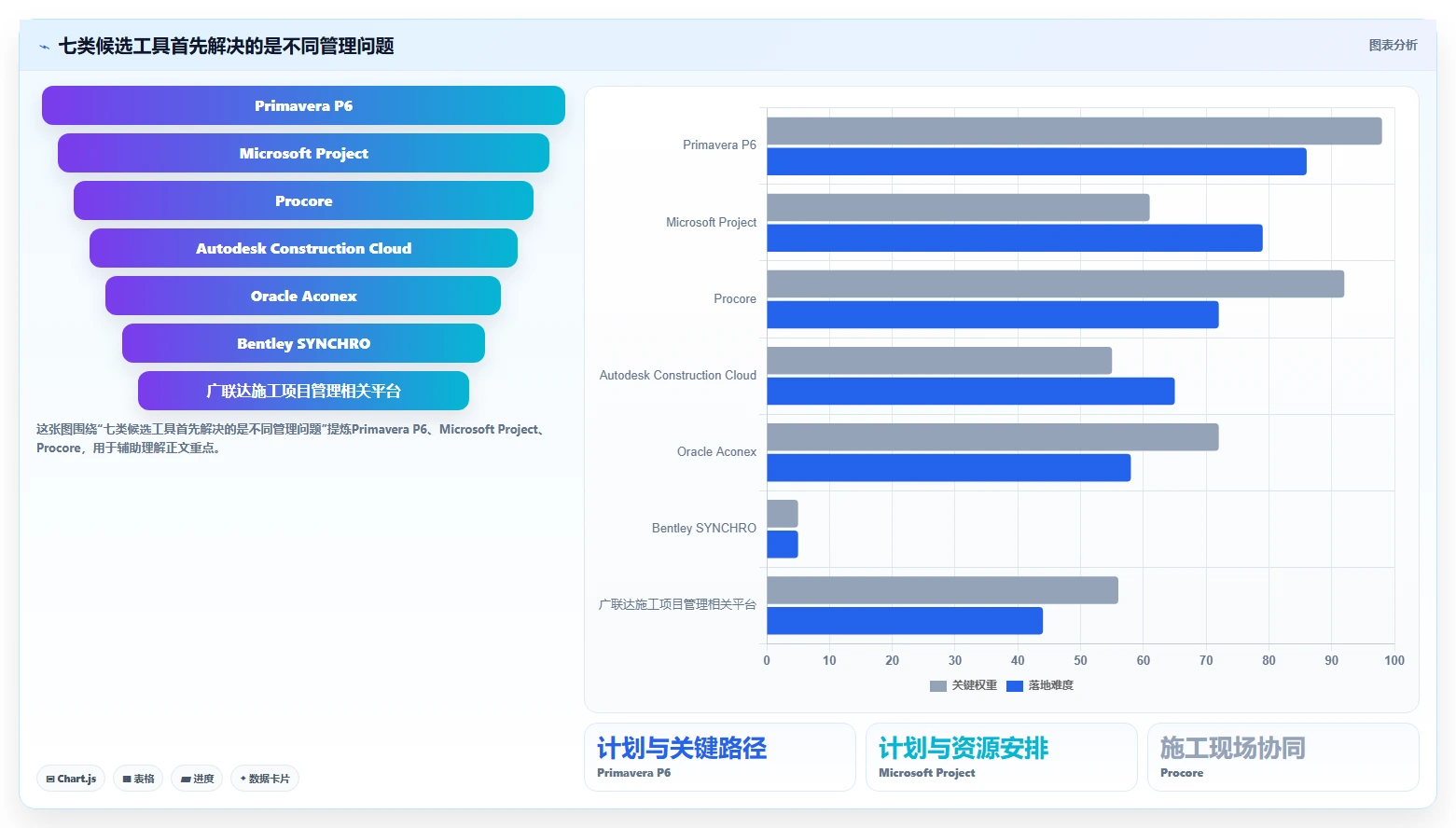Click the 广联达施工项目管理相关平台 axis label

(x=677, y=604)
